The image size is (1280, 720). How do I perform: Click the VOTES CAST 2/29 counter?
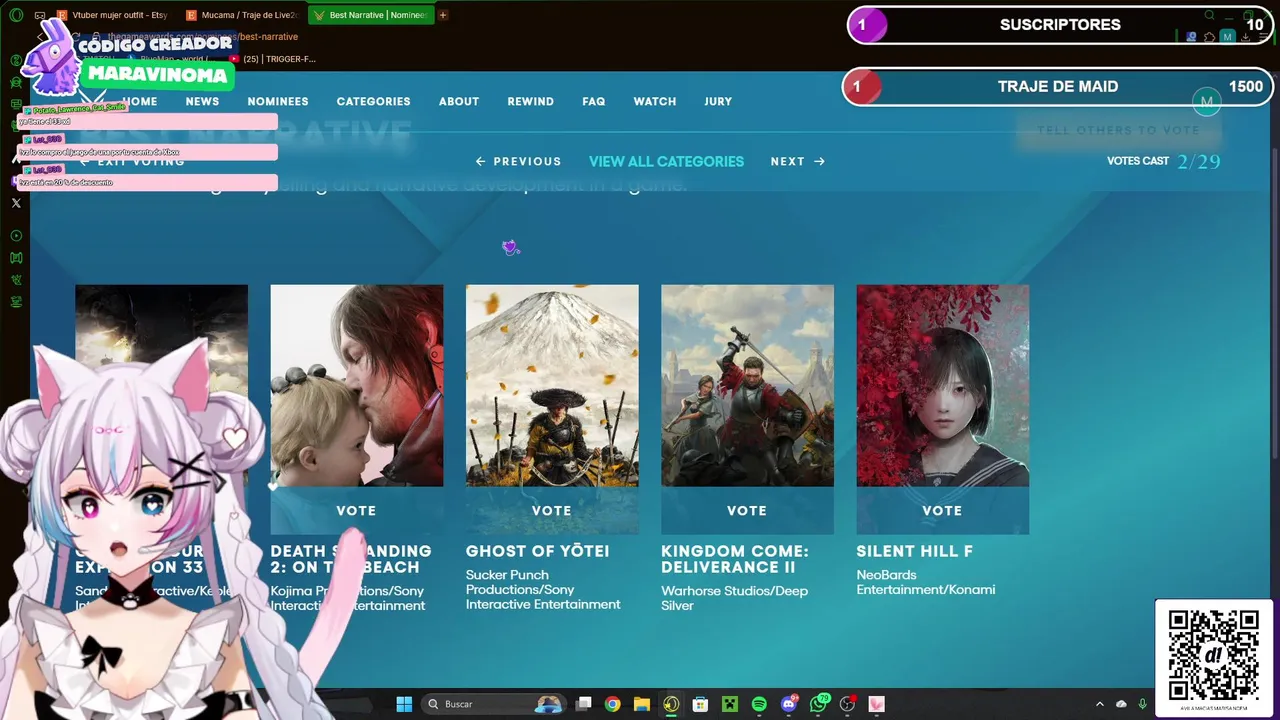(x=1163, y=161)
